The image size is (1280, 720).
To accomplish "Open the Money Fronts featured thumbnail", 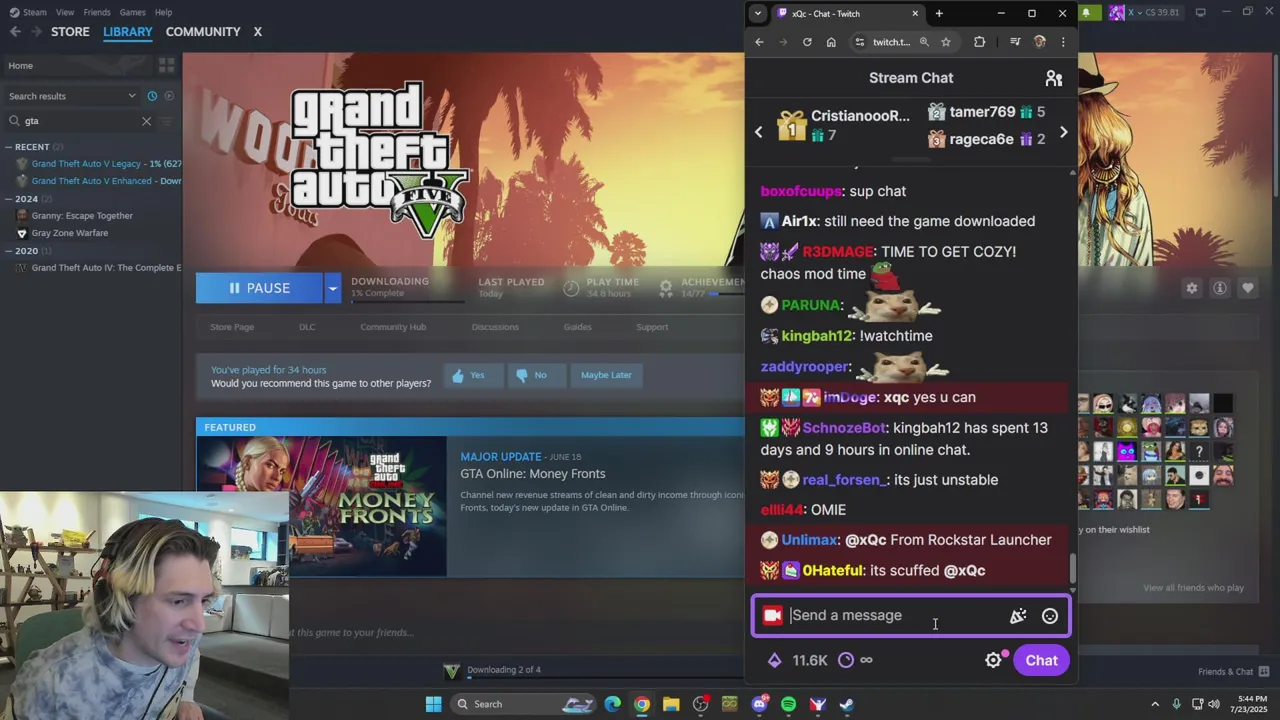I will tap(321, 506).
